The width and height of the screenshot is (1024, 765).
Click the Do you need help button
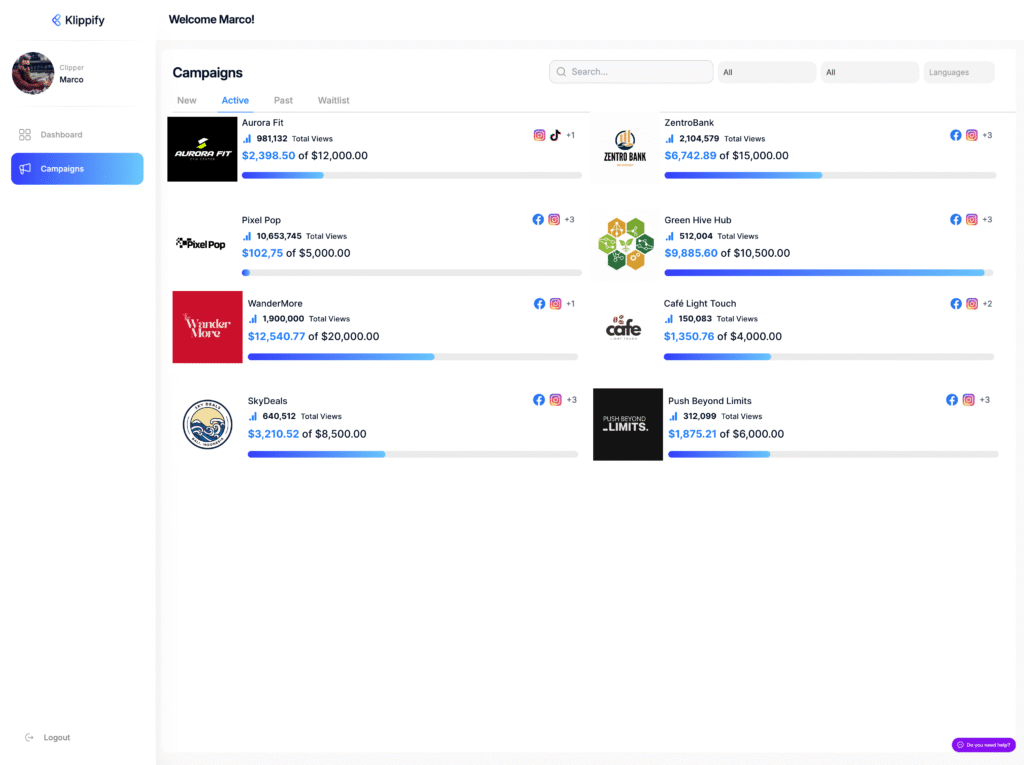click(983, 745)
